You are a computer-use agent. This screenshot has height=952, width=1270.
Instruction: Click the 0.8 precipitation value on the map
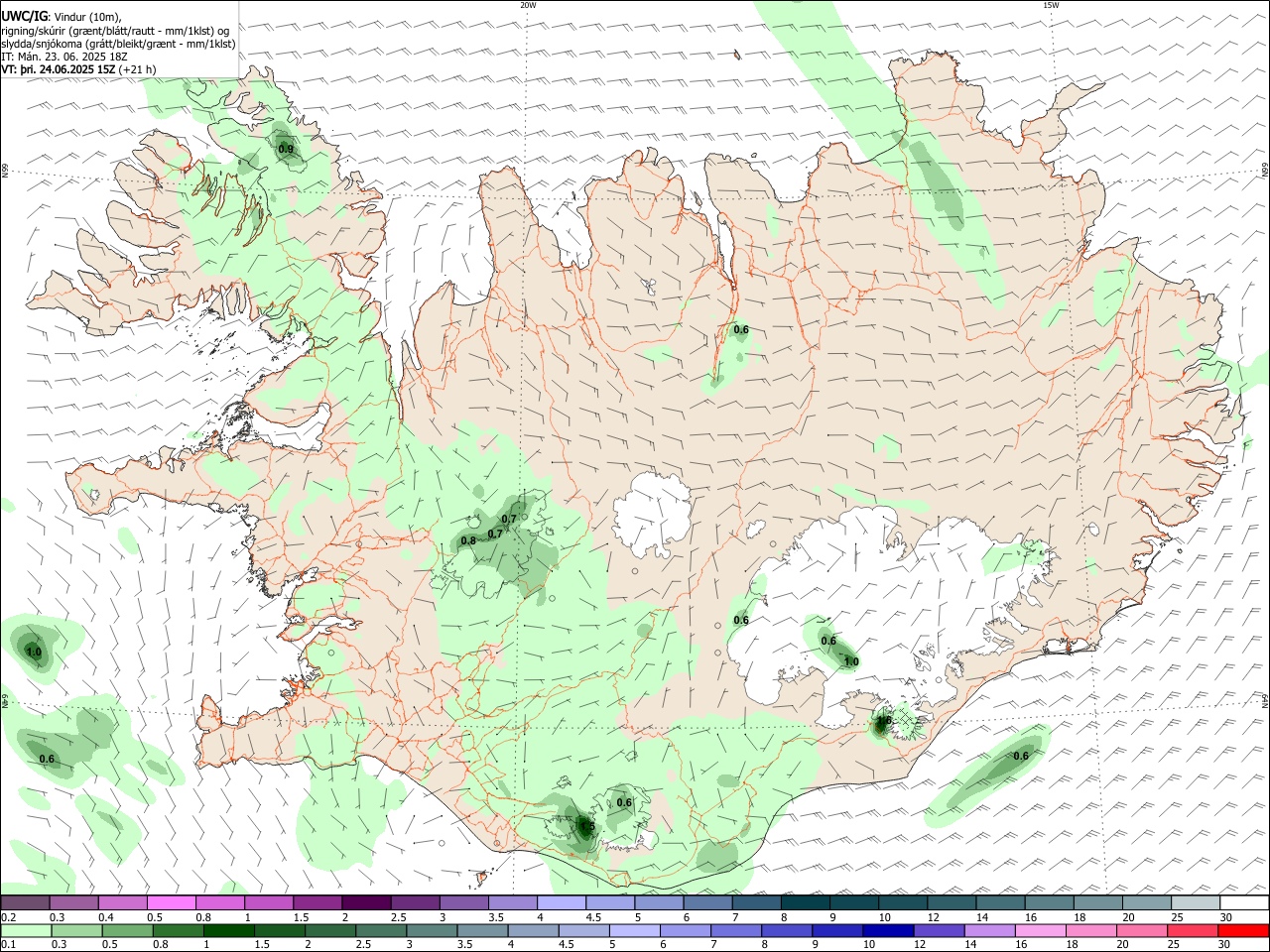[x=468, y=540]
